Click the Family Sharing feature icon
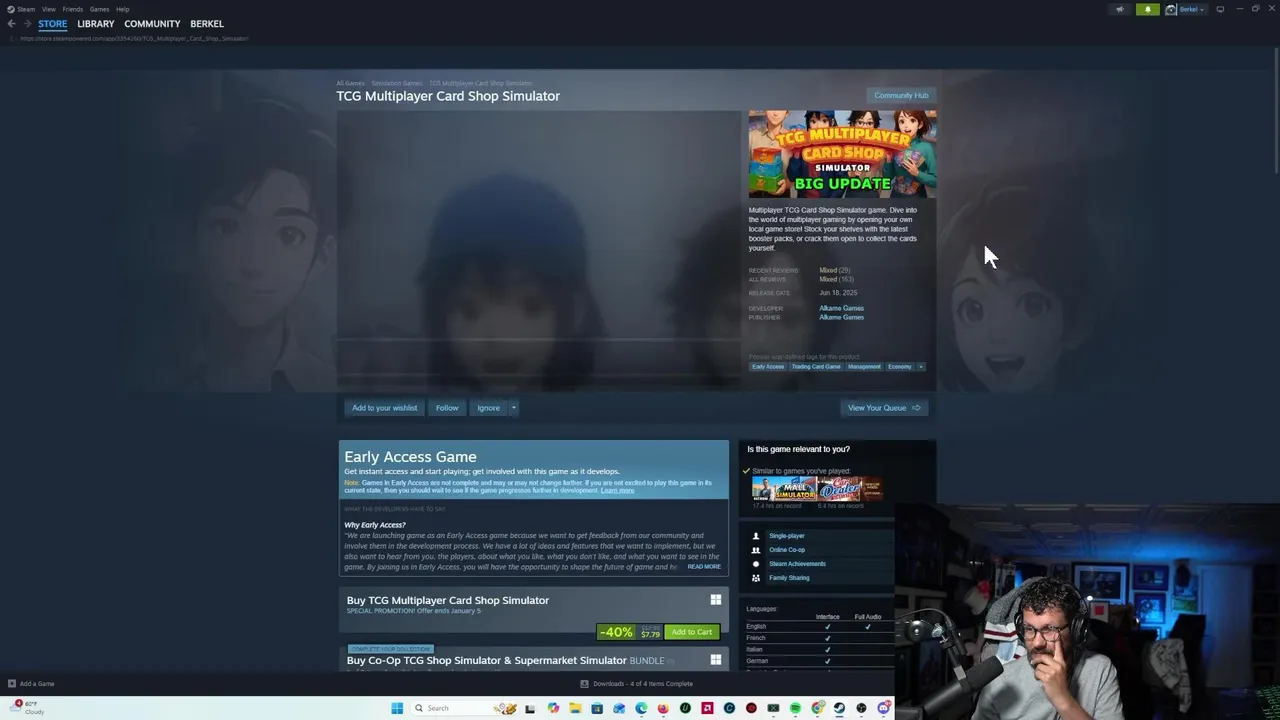The image size is (1280, 720). [x=756, y=578]
